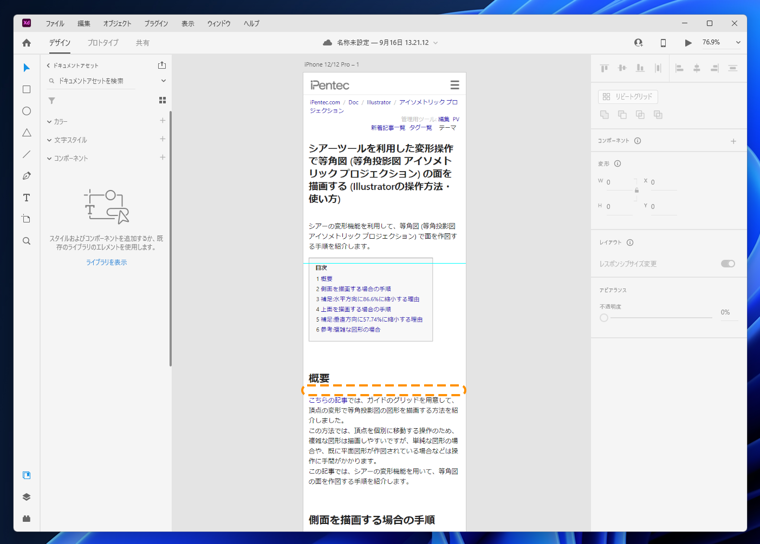Collapse the コンポーネント section in assets
The height and width of the screenshot is (544, 760).
point(49,159)
